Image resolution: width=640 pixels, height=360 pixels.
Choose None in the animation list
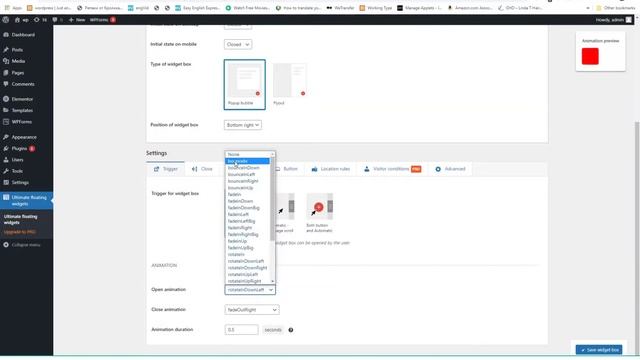[247, 154]
